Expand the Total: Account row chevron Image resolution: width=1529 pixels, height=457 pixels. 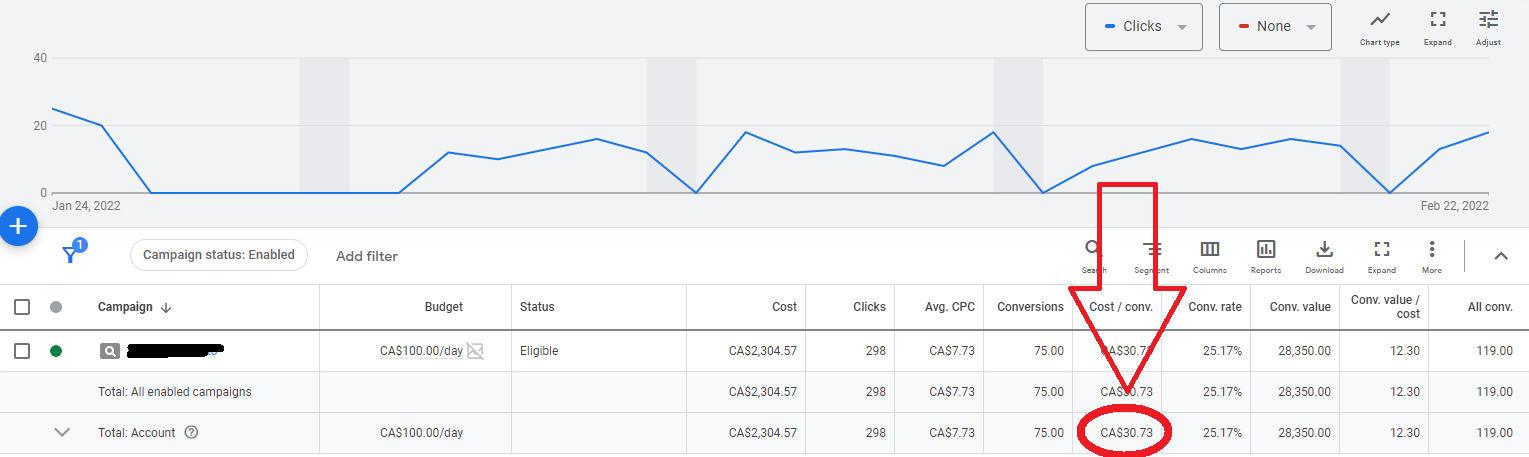pyautogui.click(x=62, y=433)
